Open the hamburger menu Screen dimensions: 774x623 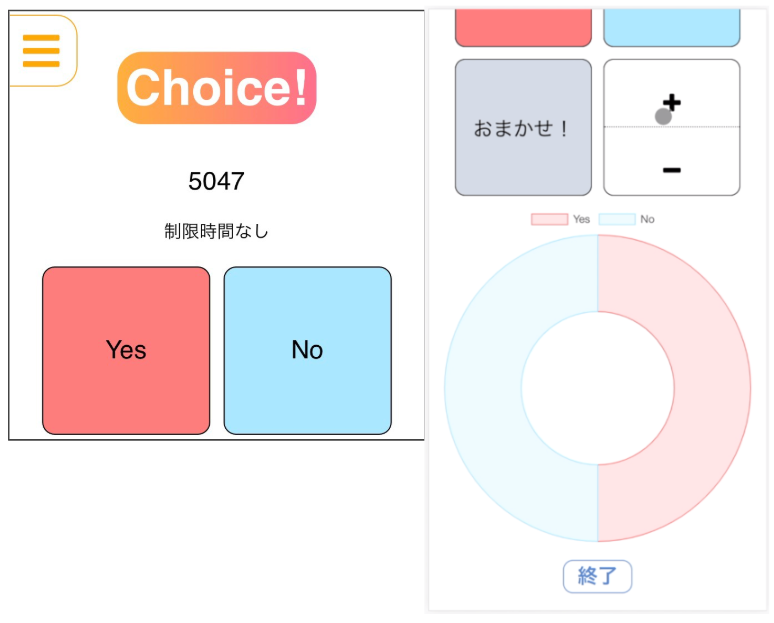(41, 50)
